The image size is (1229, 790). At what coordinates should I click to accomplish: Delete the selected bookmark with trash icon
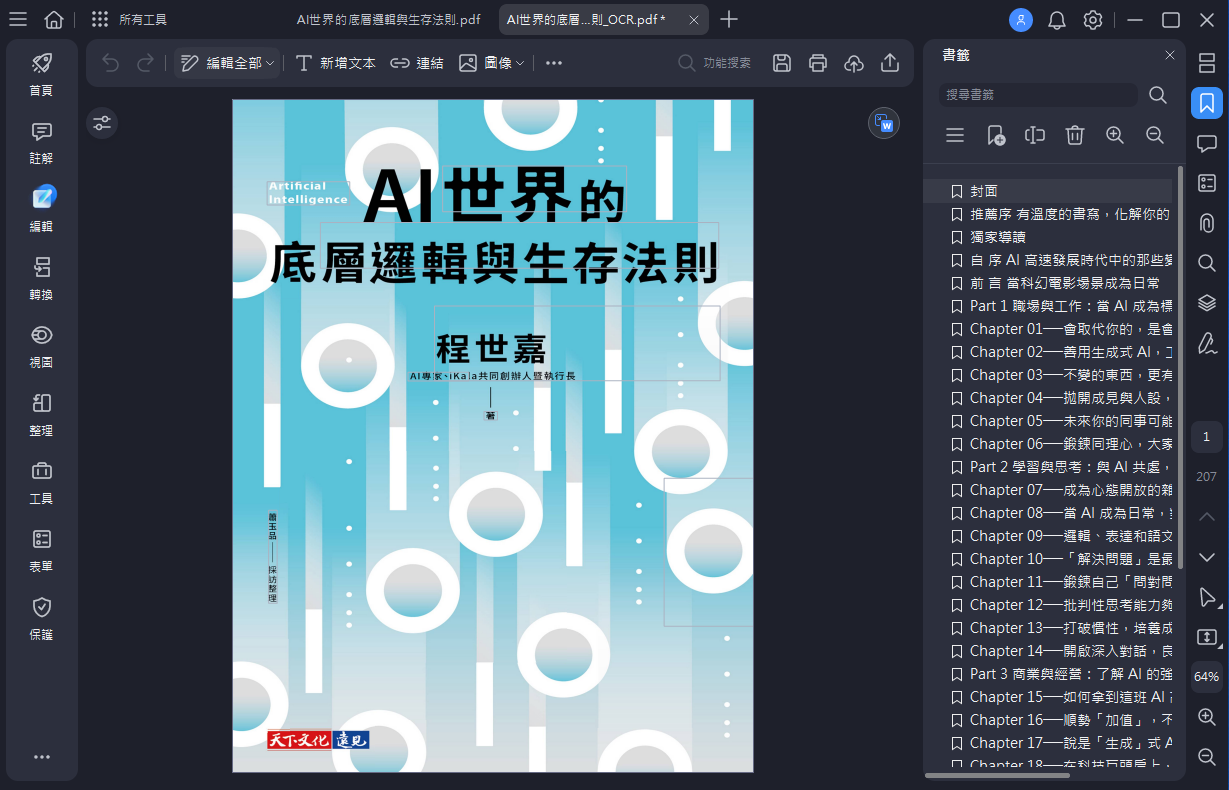pyautogui.click(x=1075, y=135)
